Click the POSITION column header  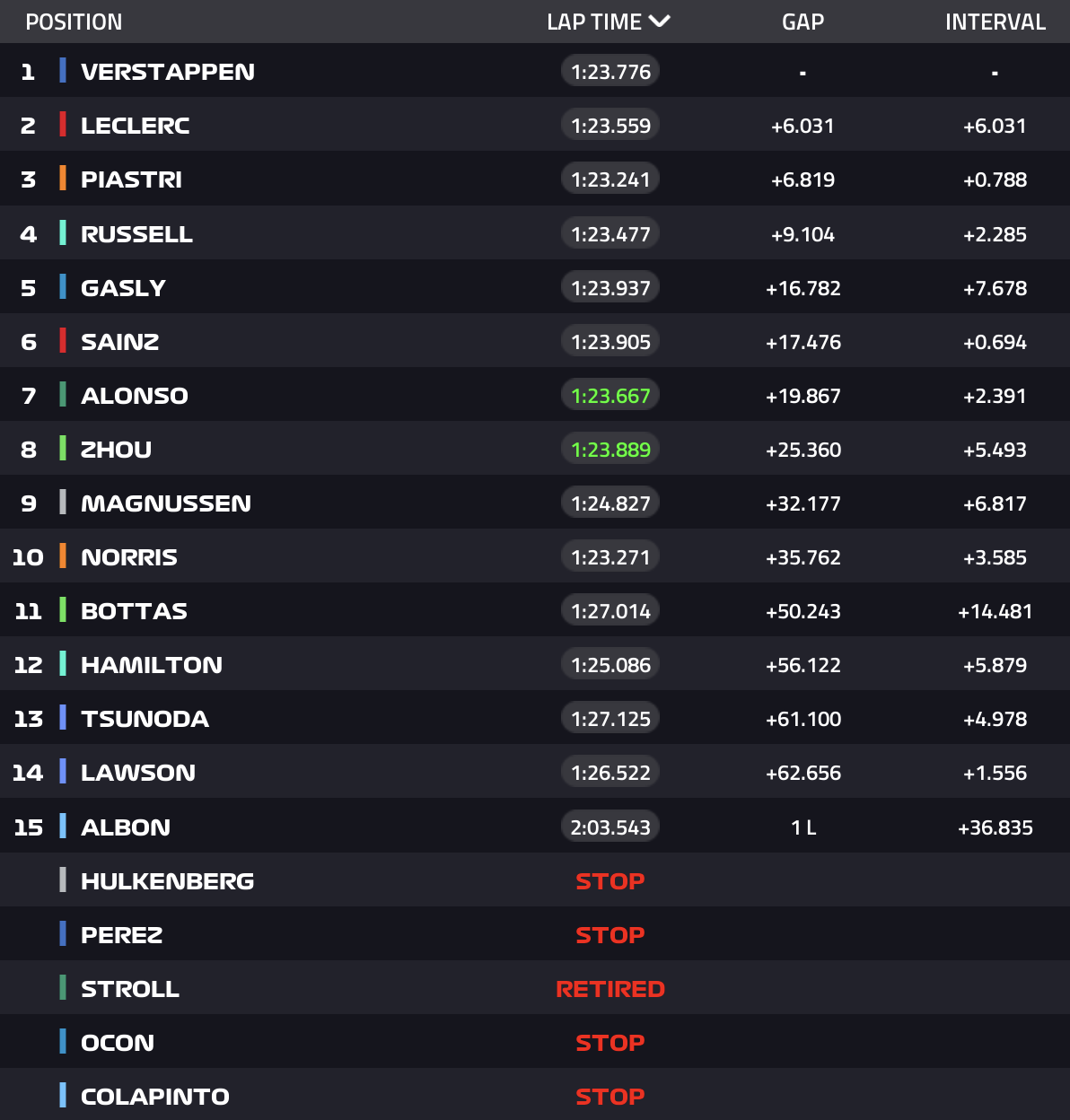click(x=74, y=22)
